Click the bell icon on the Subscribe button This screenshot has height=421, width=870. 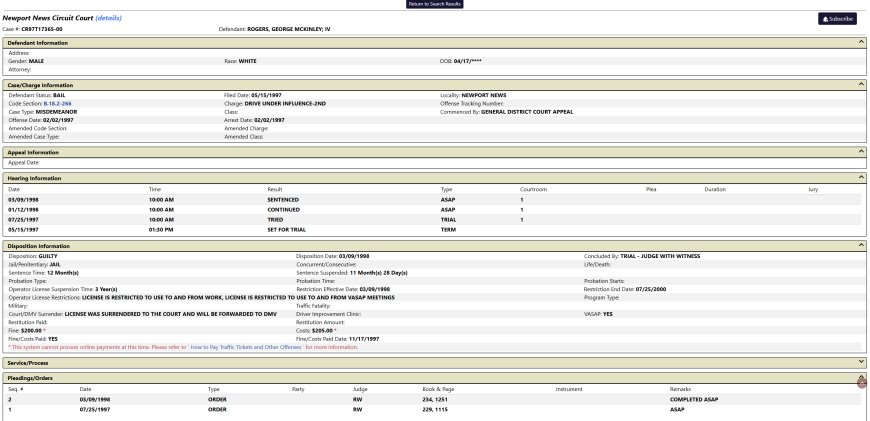point(824,19)
